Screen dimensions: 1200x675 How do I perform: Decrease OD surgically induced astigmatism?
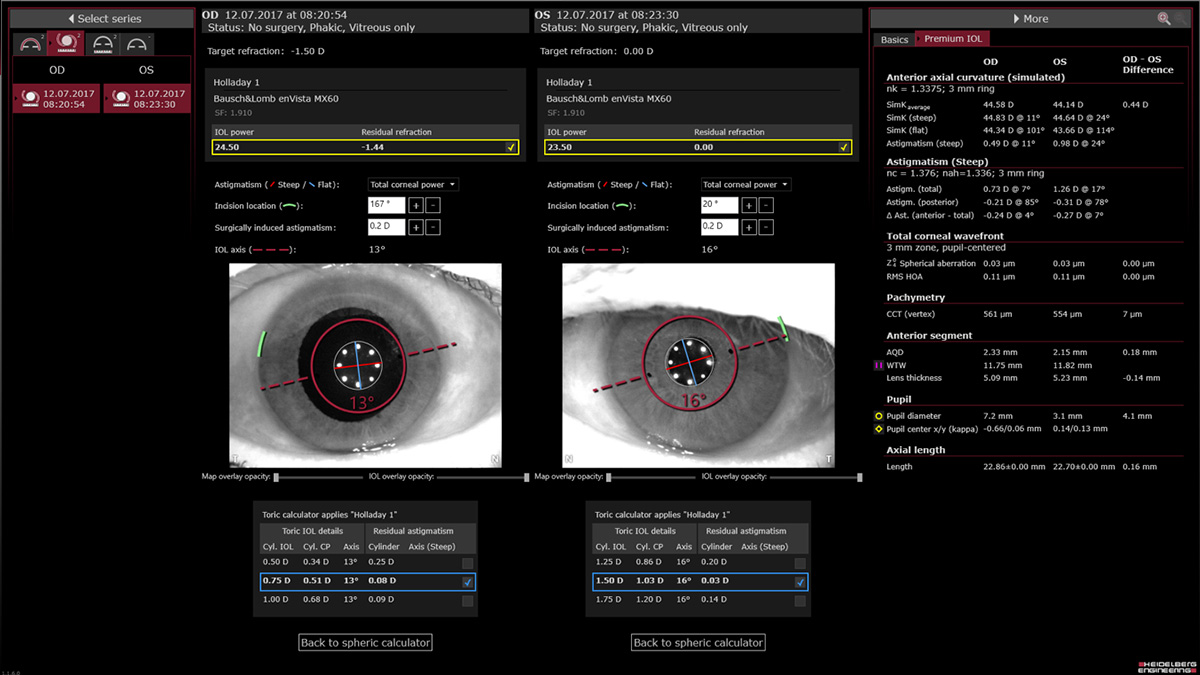tap(432, 227)
